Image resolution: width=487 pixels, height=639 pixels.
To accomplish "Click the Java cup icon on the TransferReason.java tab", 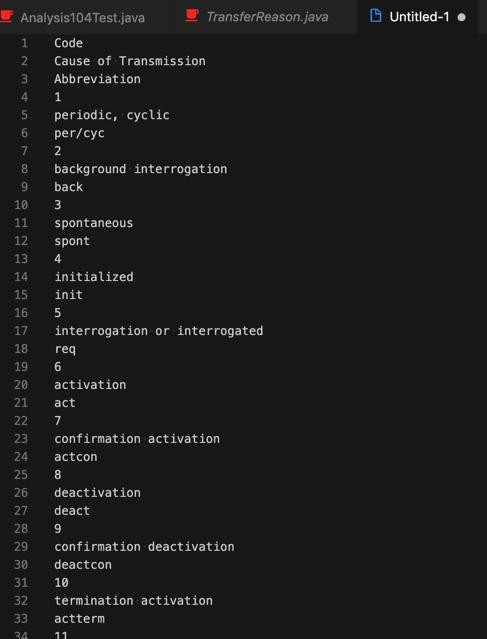I will (x=192, y=16).
